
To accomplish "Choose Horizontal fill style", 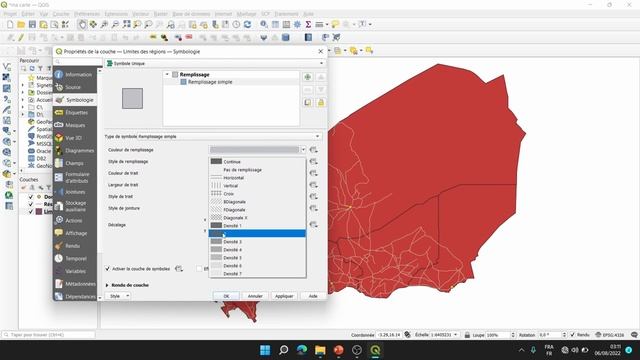I will (x=257, y=178).
